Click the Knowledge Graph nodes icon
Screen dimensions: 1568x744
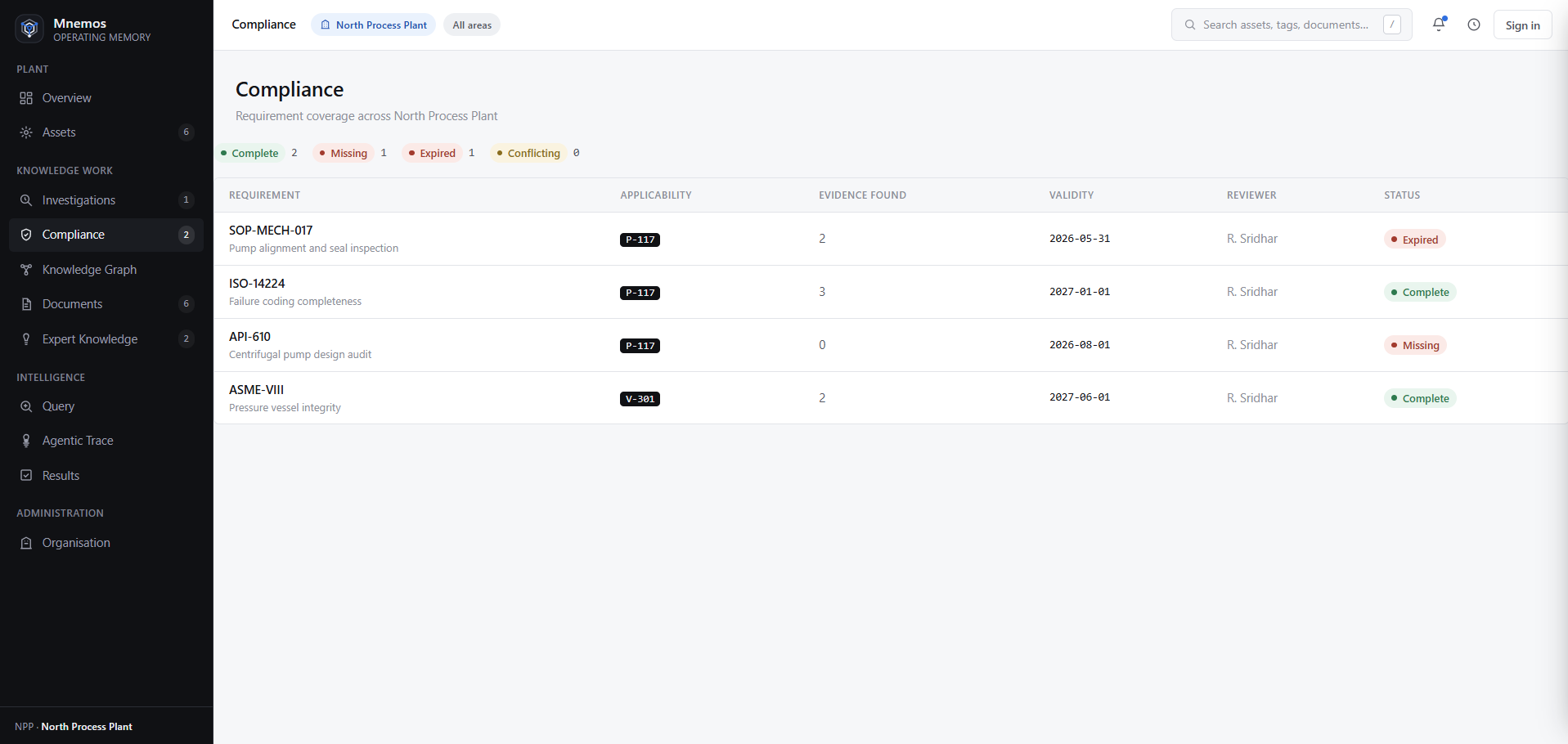pos(26,270)
